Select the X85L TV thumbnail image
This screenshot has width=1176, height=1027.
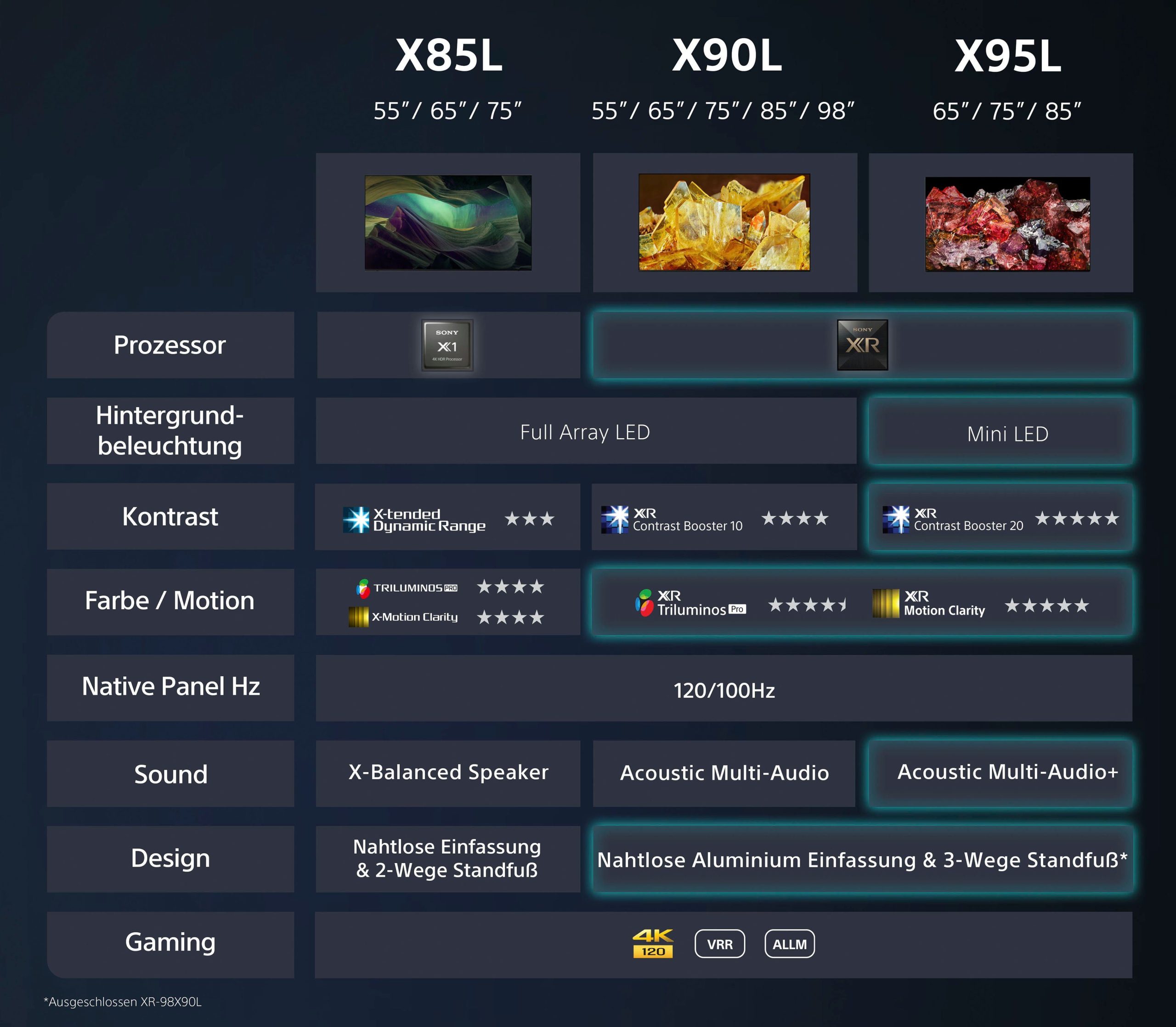pyautogui.click(x=448, y=222)
